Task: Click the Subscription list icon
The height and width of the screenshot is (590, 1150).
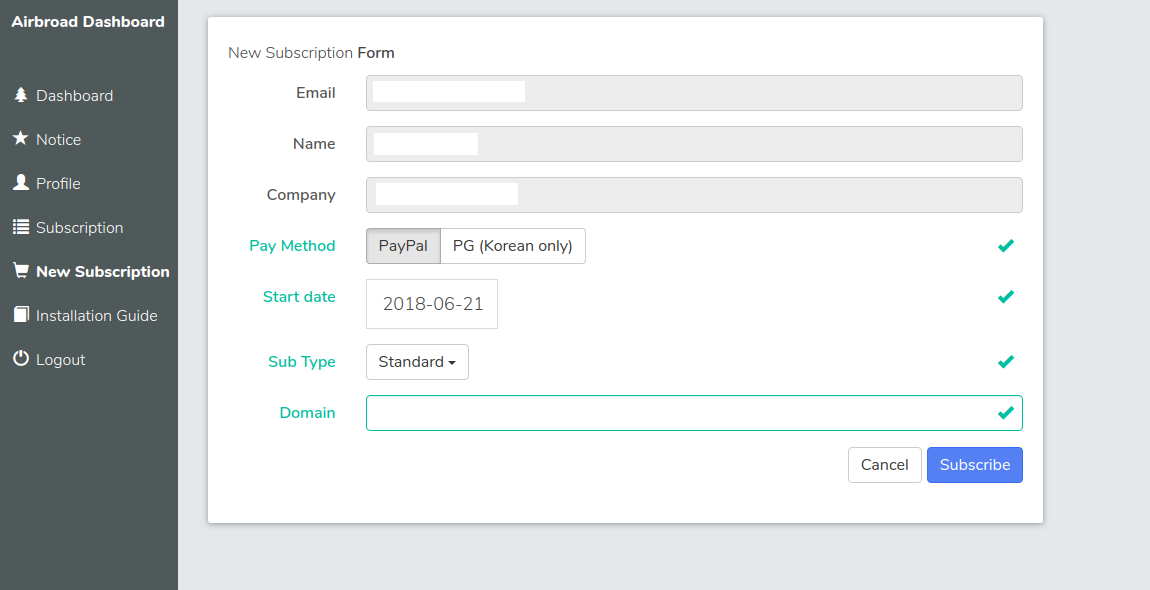Action: (x=21, y=227)
